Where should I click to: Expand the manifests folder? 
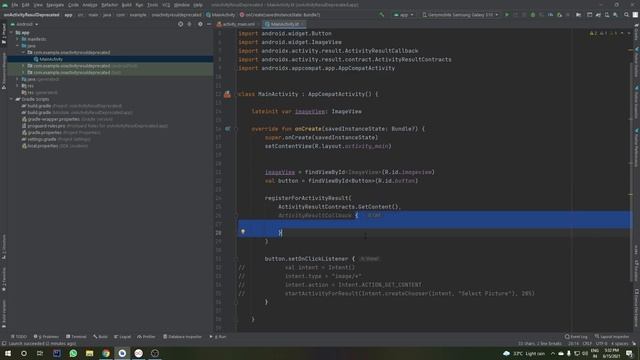click(18, 39)
